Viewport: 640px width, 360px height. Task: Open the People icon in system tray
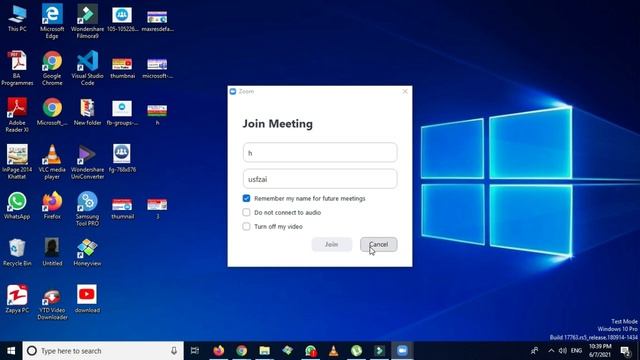[534, 351]
